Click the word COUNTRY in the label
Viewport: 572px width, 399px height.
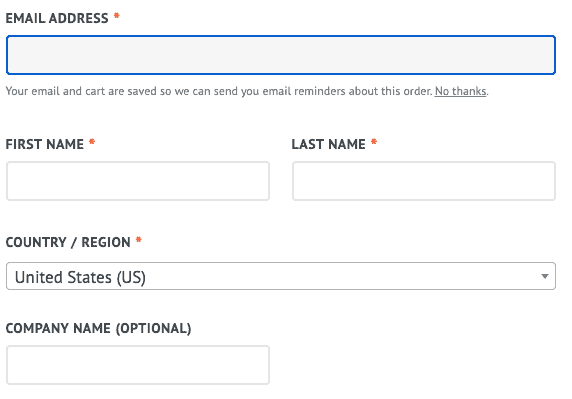pyautogui.click(x=36, y=242)
